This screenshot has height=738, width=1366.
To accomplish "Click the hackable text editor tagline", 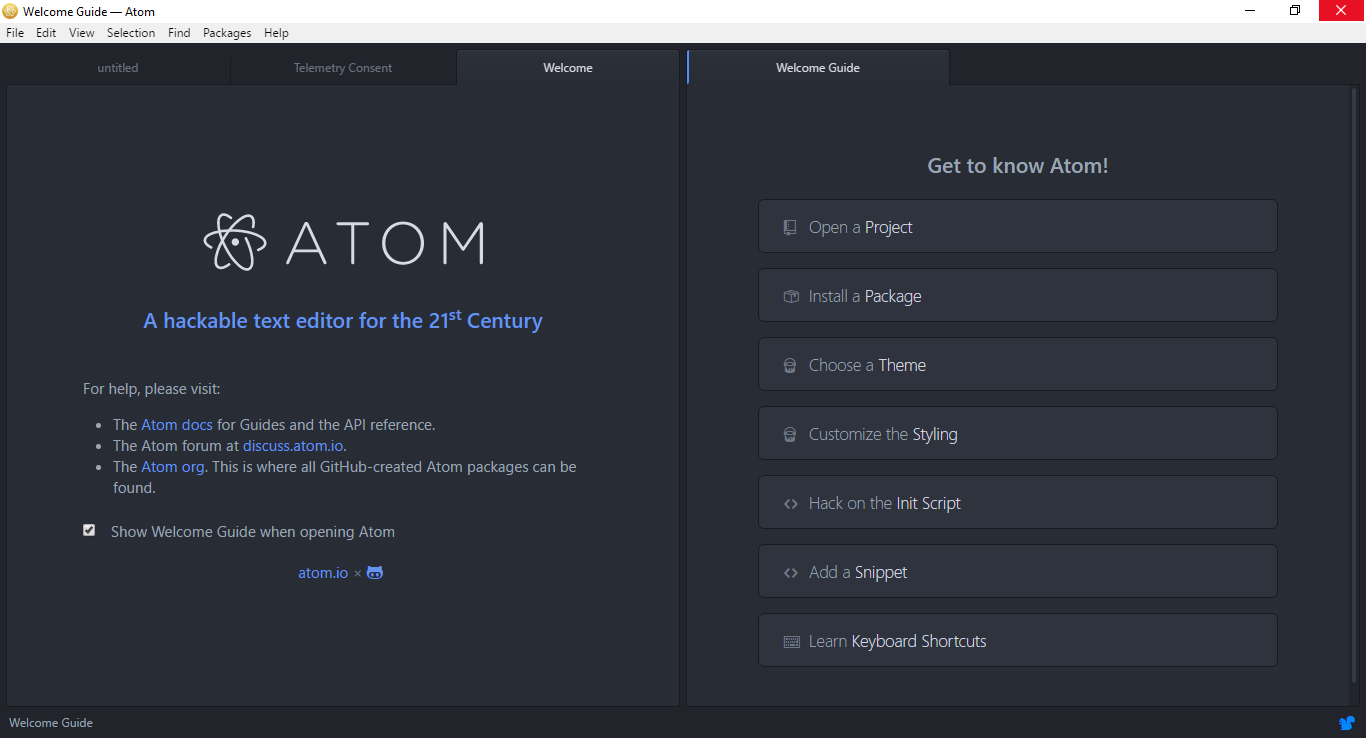I will (343, 320).
